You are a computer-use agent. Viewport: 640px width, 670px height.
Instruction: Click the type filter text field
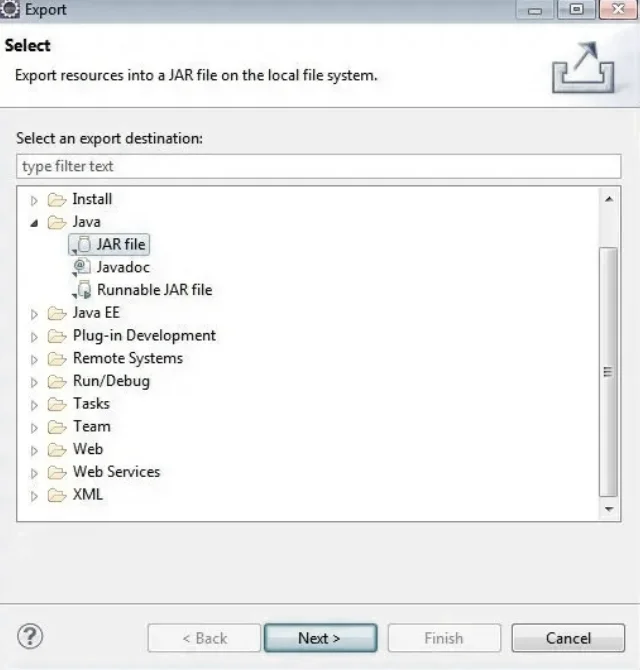point(318,166)
